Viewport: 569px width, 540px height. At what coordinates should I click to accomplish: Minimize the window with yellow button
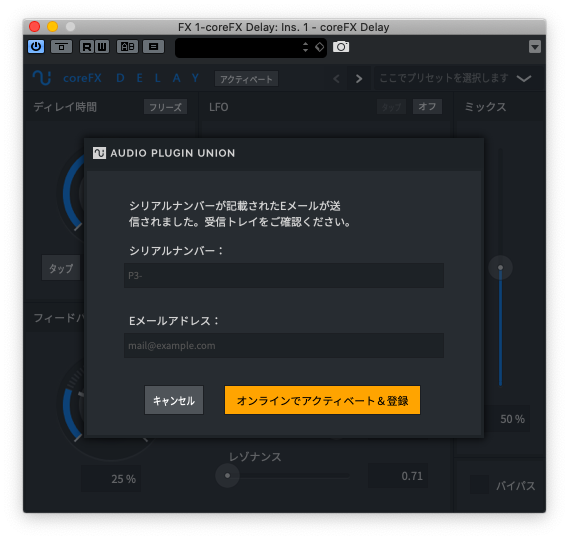[x=53, y=26]
